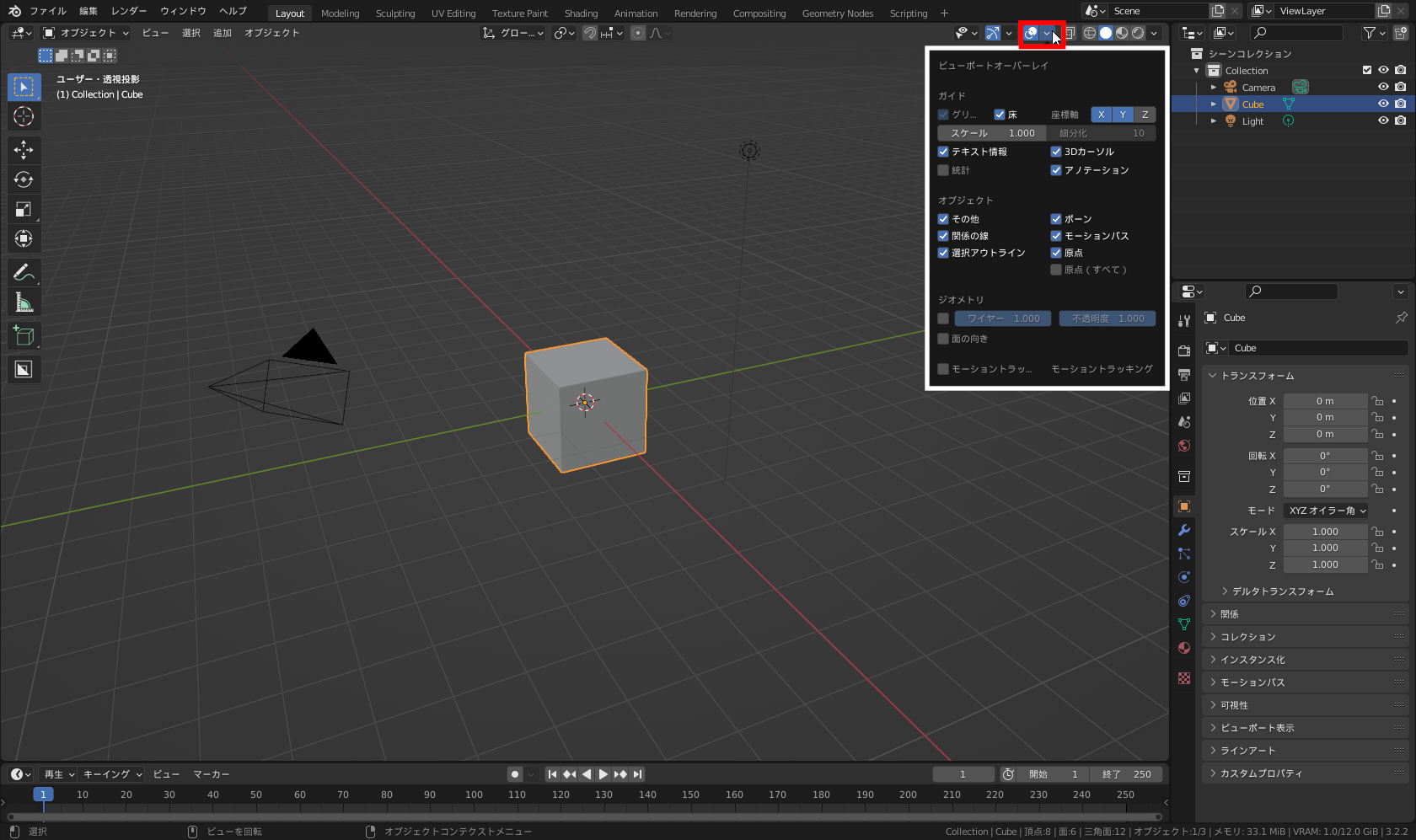Choose the Move tool
1416x840 pixels.
(24, 150)
